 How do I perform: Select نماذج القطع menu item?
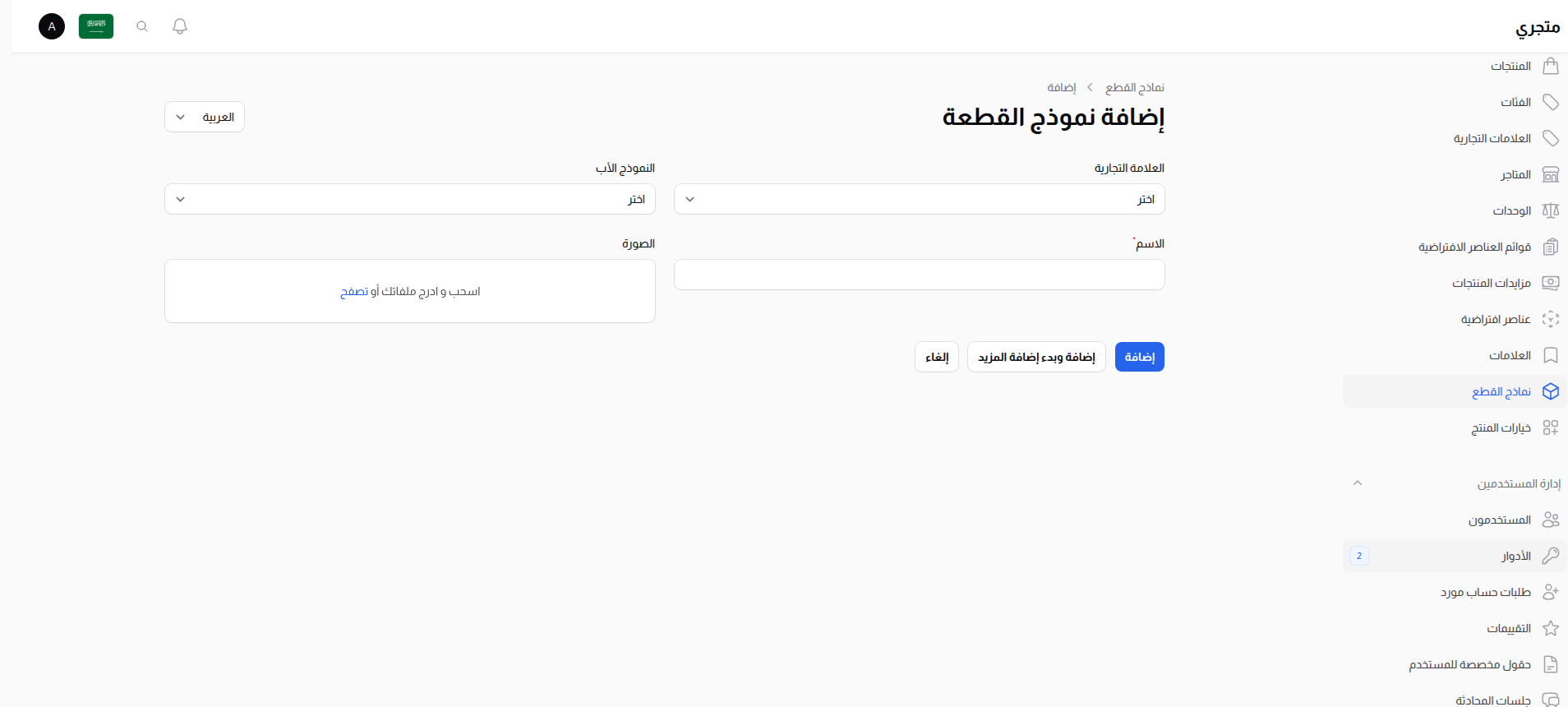click(x=1455, y=391)
